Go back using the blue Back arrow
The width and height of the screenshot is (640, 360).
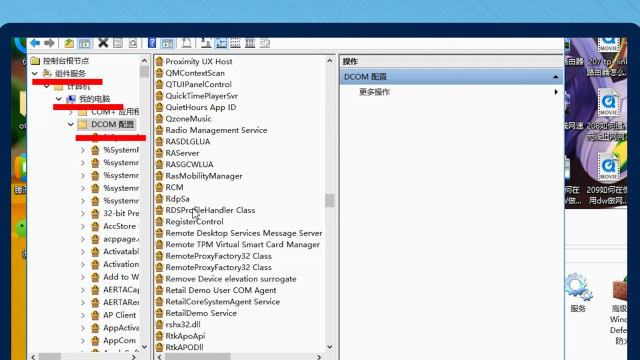coord(35,43)
